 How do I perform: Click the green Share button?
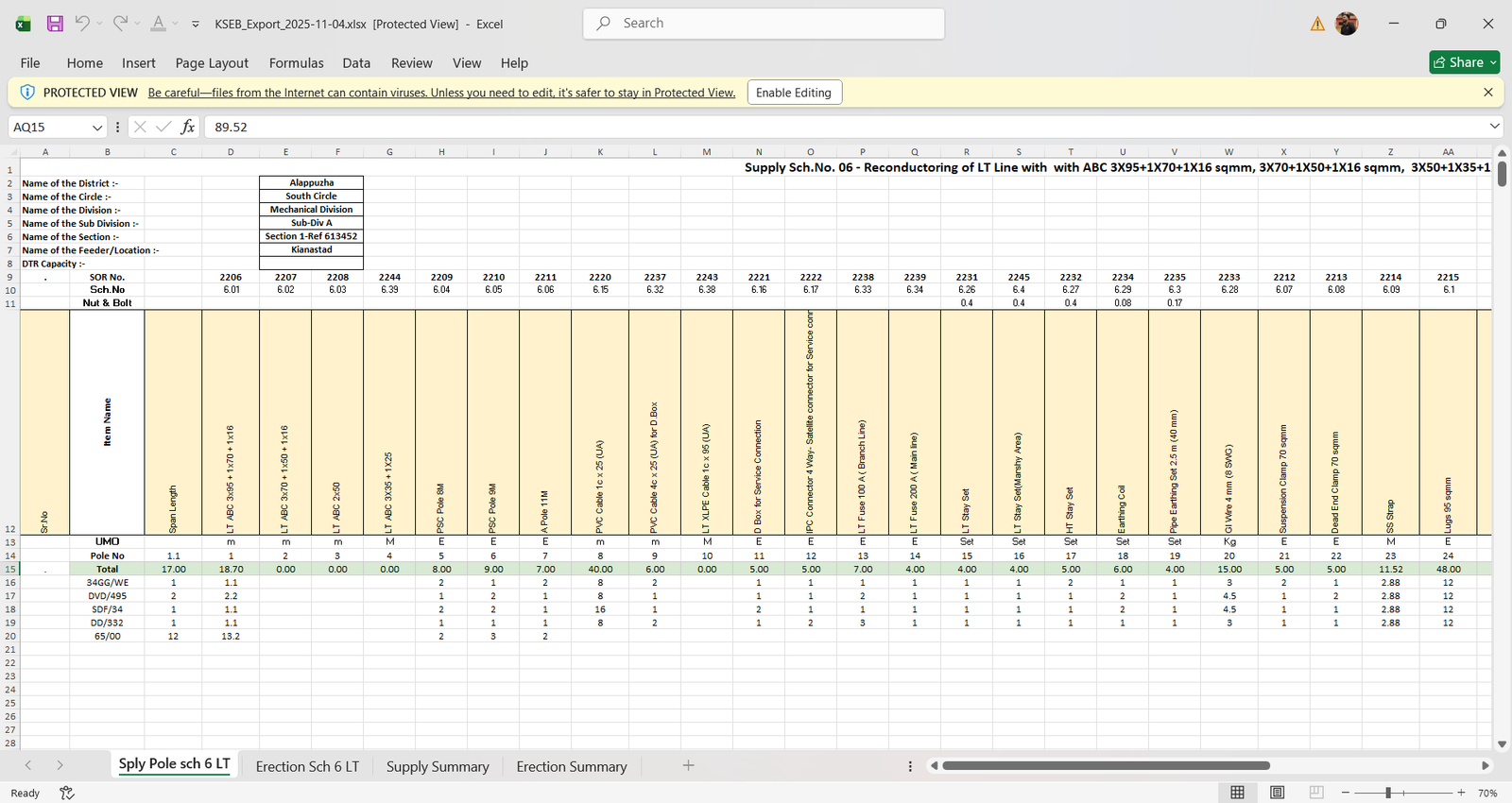tap(1464, 62)
